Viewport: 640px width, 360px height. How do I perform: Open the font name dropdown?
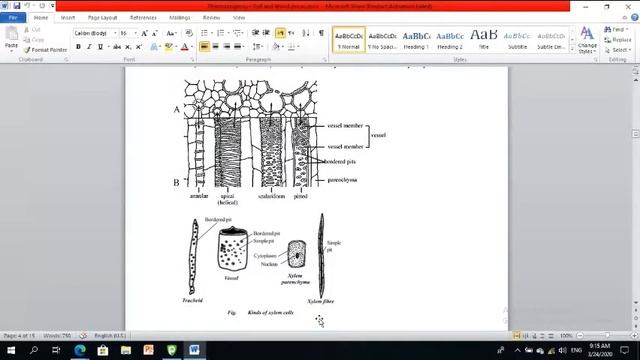[x=115, y=33]
